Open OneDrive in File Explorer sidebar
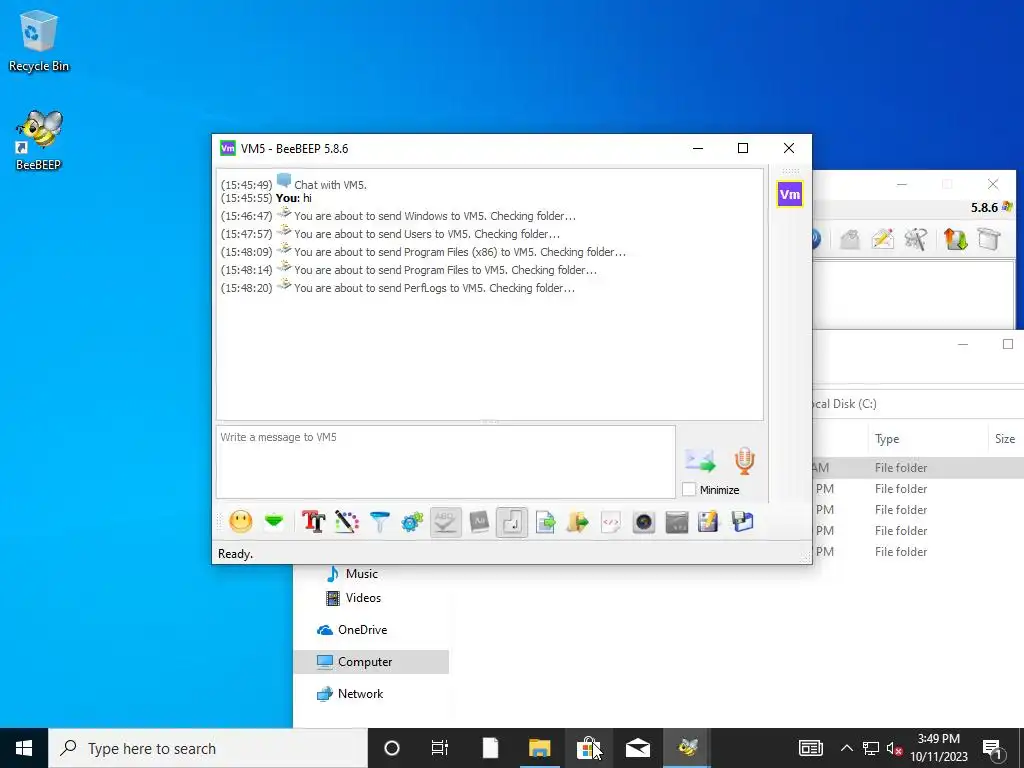The image size is (1024, 768). (362, 630)
